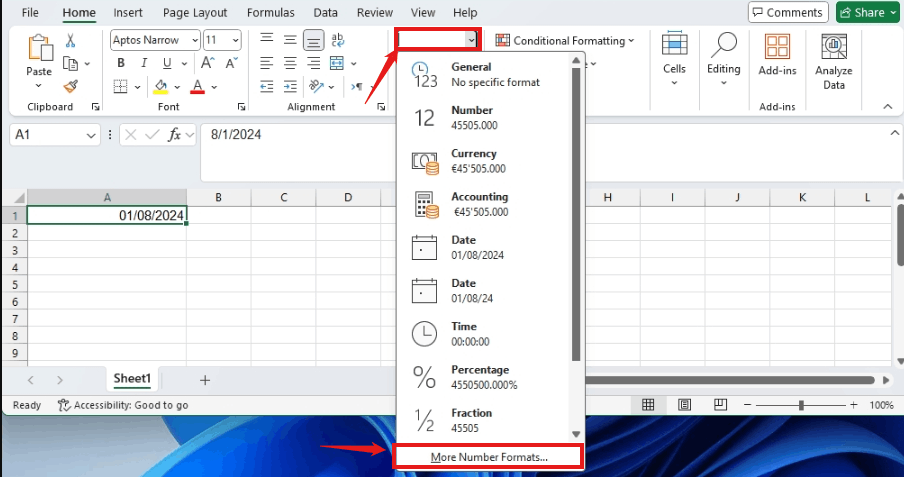Expand the underline style dropdown arrow

184,63
